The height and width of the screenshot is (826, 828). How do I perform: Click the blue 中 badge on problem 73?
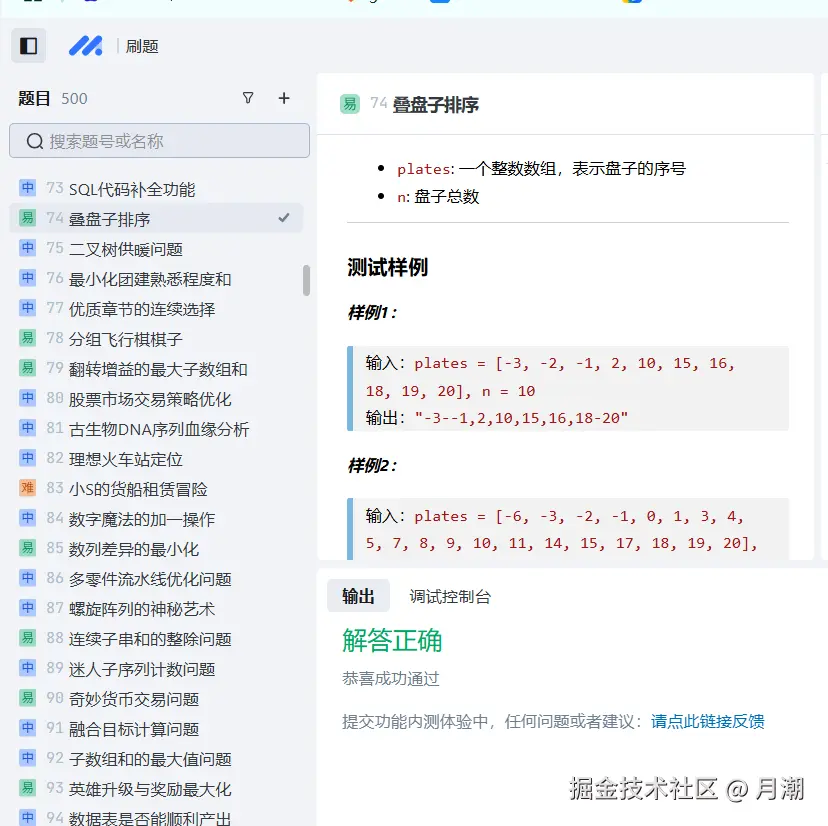[27, 188]
